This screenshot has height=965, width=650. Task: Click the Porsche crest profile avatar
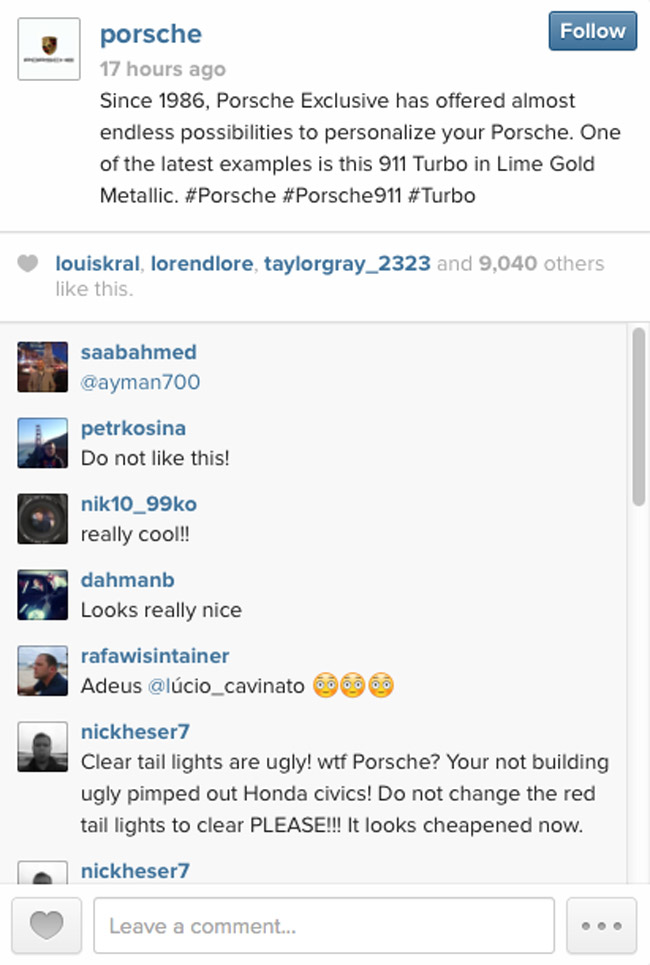click(47, 48)
